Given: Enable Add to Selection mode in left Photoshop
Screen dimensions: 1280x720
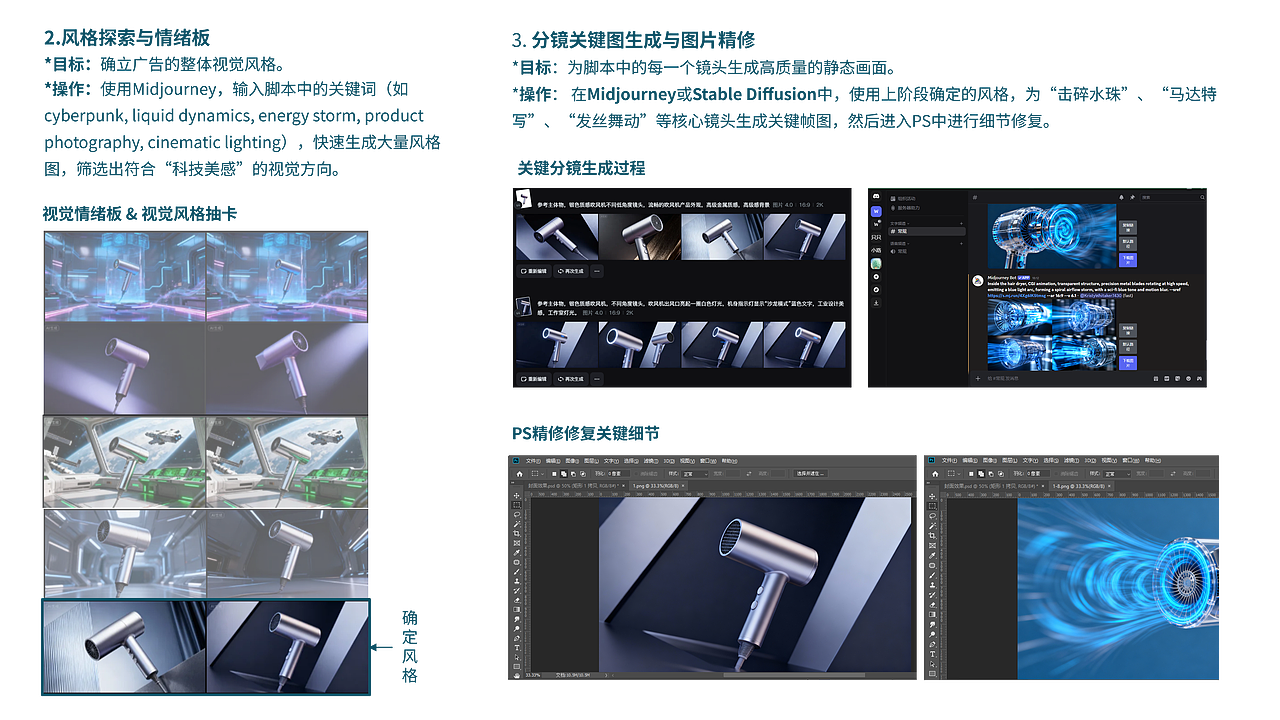Looking at the screenshot, I should (564, 474).
